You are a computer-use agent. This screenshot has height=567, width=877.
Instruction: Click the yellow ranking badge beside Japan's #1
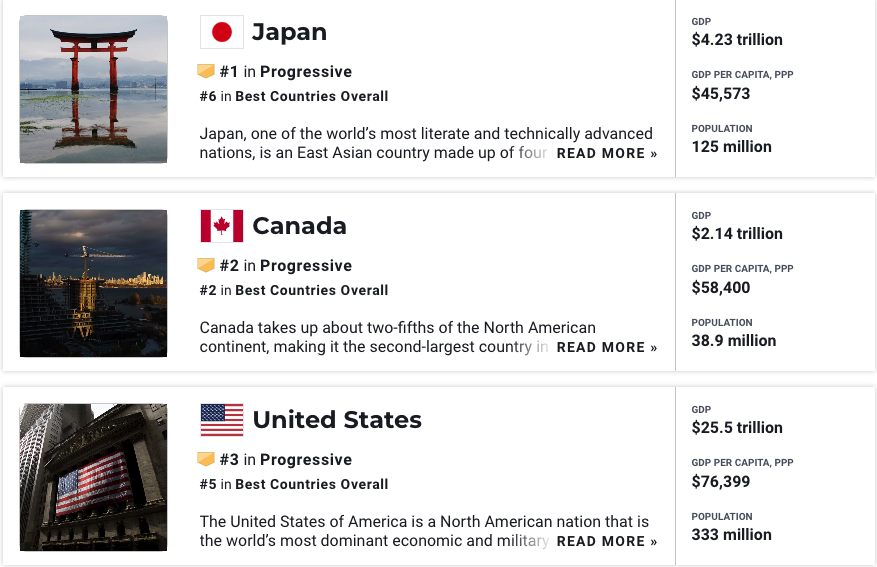[x=206, y=71]
